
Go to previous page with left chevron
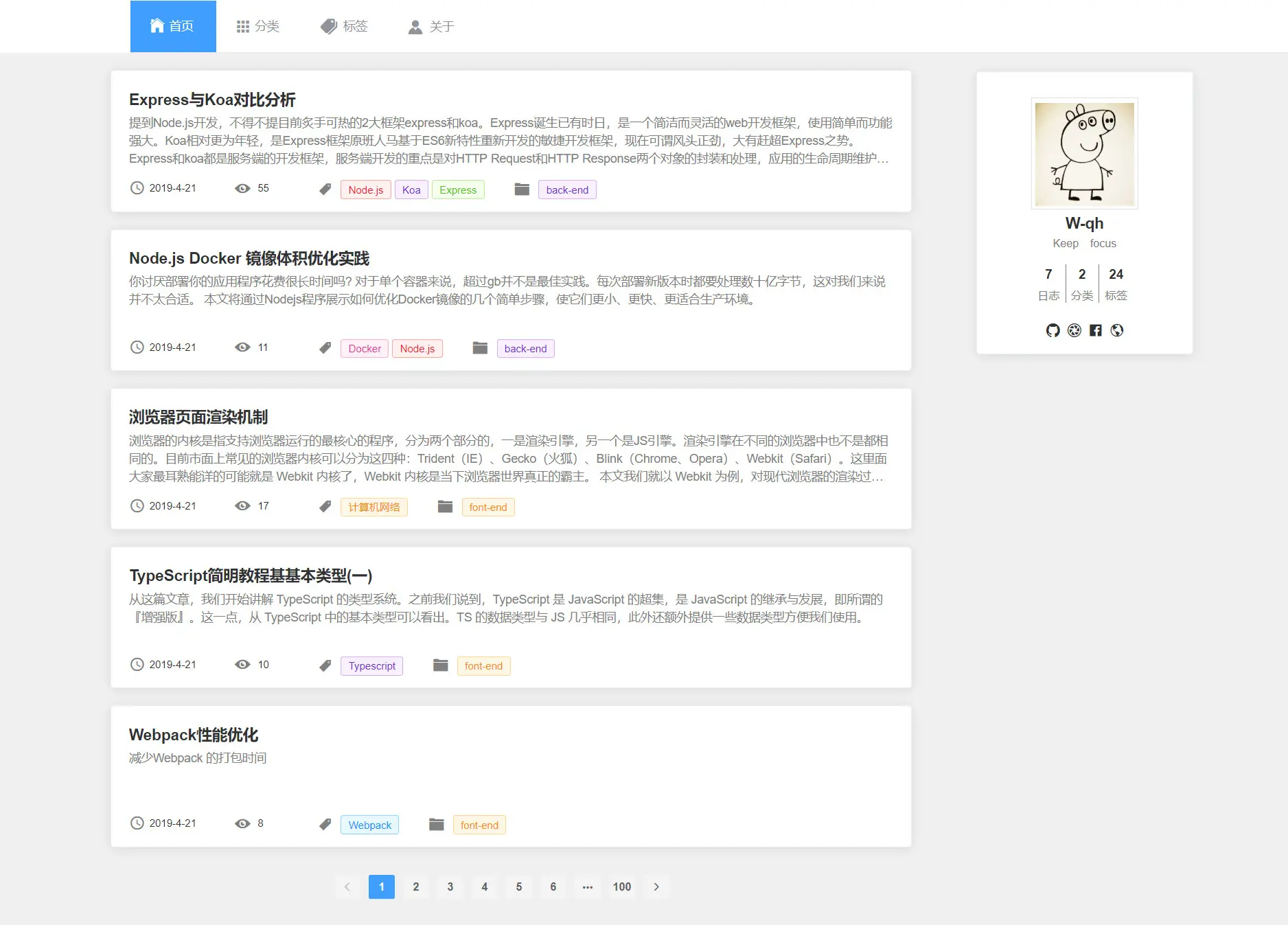pos(347,887)
